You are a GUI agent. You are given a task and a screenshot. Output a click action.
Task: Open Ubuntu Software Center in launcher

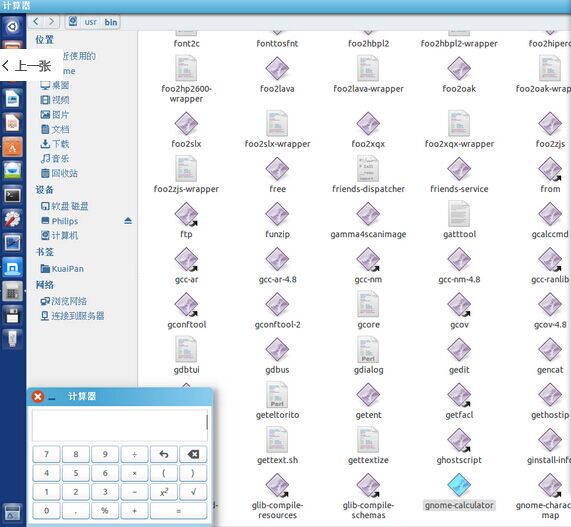13,148
